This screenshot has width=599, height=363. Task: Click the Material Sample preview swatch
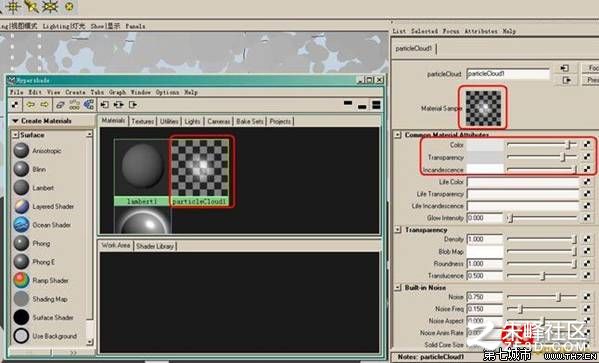(x=483, y=107)
